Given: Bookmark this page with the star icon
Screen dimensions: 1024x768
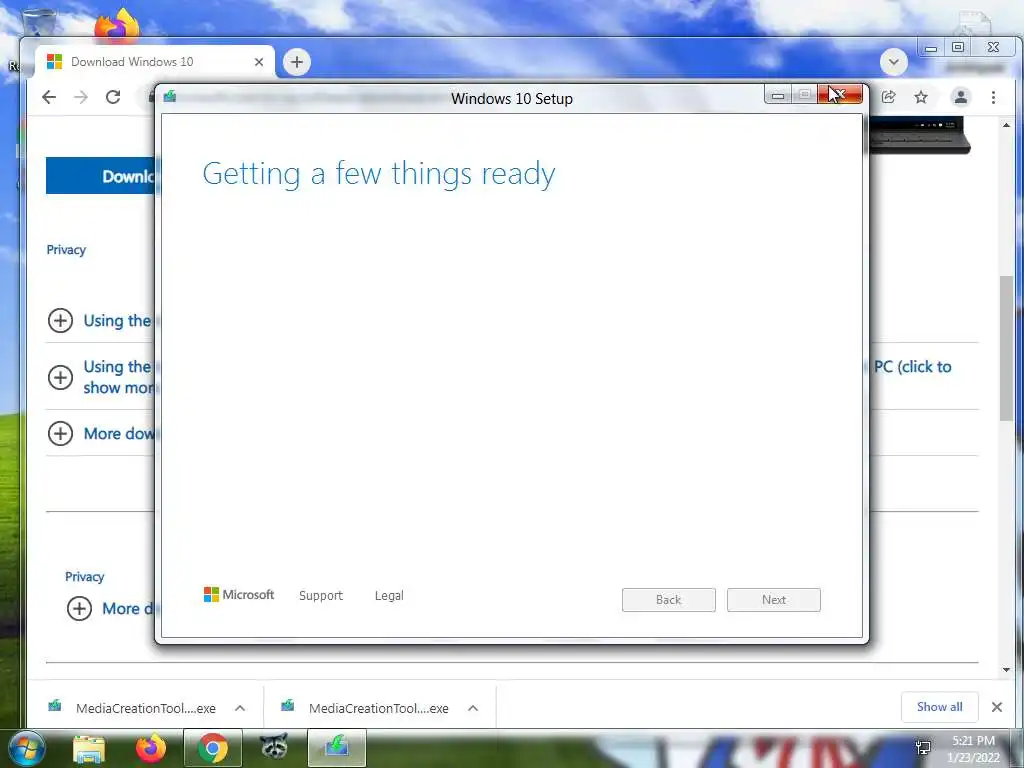Looking at the screenshot, I should [921, 97].
